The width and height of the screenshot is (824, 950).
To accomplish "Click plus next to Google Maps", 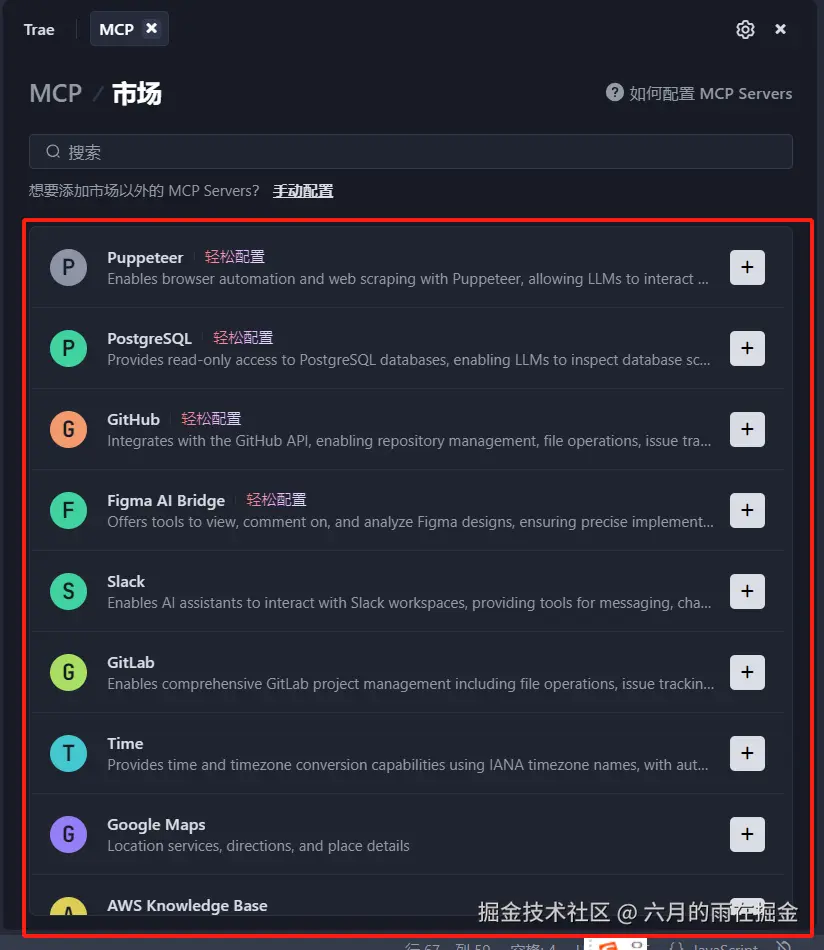I will coord(747,834).
